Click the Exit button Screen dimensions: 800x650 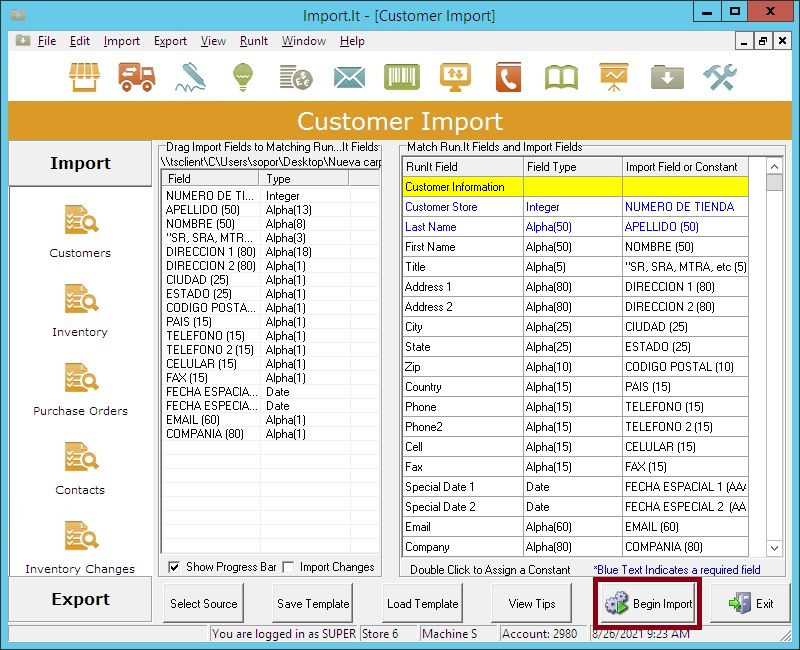(750, 604)
